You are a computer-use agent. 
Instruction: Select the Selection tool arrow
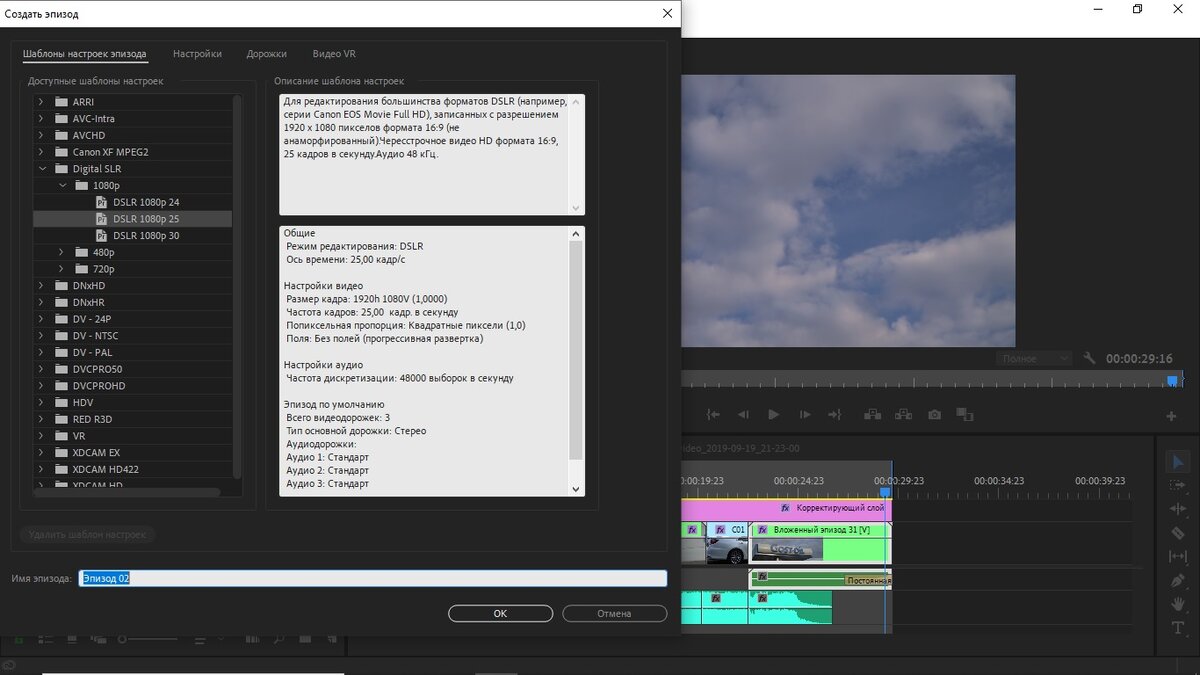click(1177, 462)
